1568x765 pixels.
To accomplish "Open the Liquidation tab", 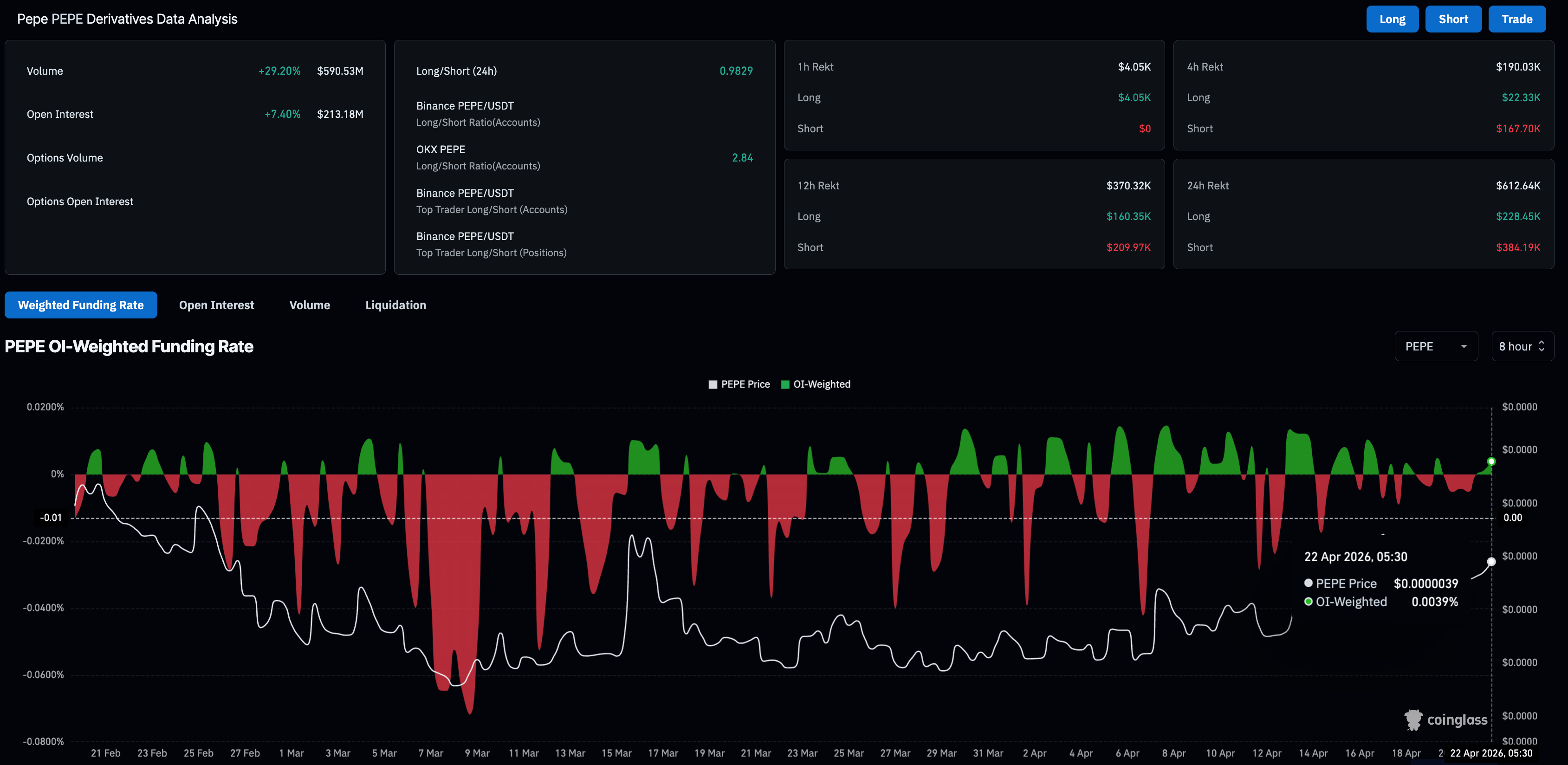I will (x=395, y=305).
